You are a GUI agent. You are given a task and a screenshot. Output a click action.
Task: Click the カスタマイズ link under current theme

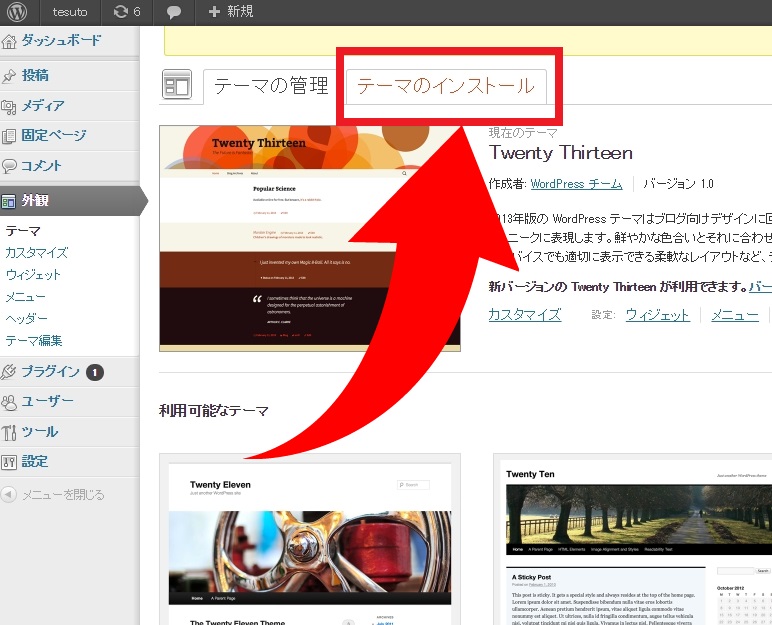click(524, 314)
